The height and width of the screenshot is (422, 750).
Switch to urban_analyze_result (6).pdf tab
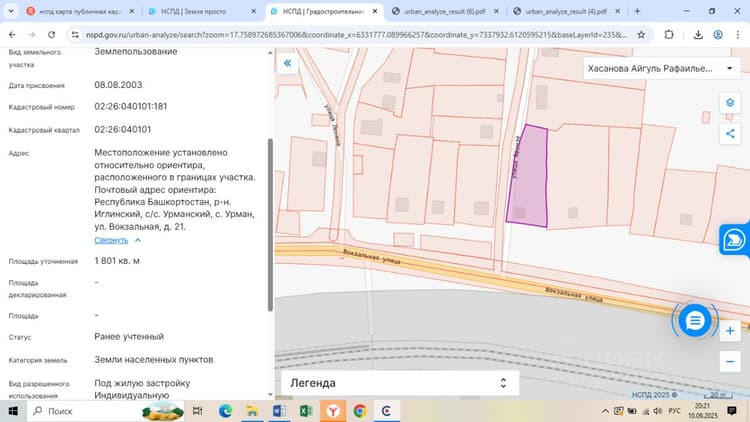pyautogui.click(x=445, y=11)
